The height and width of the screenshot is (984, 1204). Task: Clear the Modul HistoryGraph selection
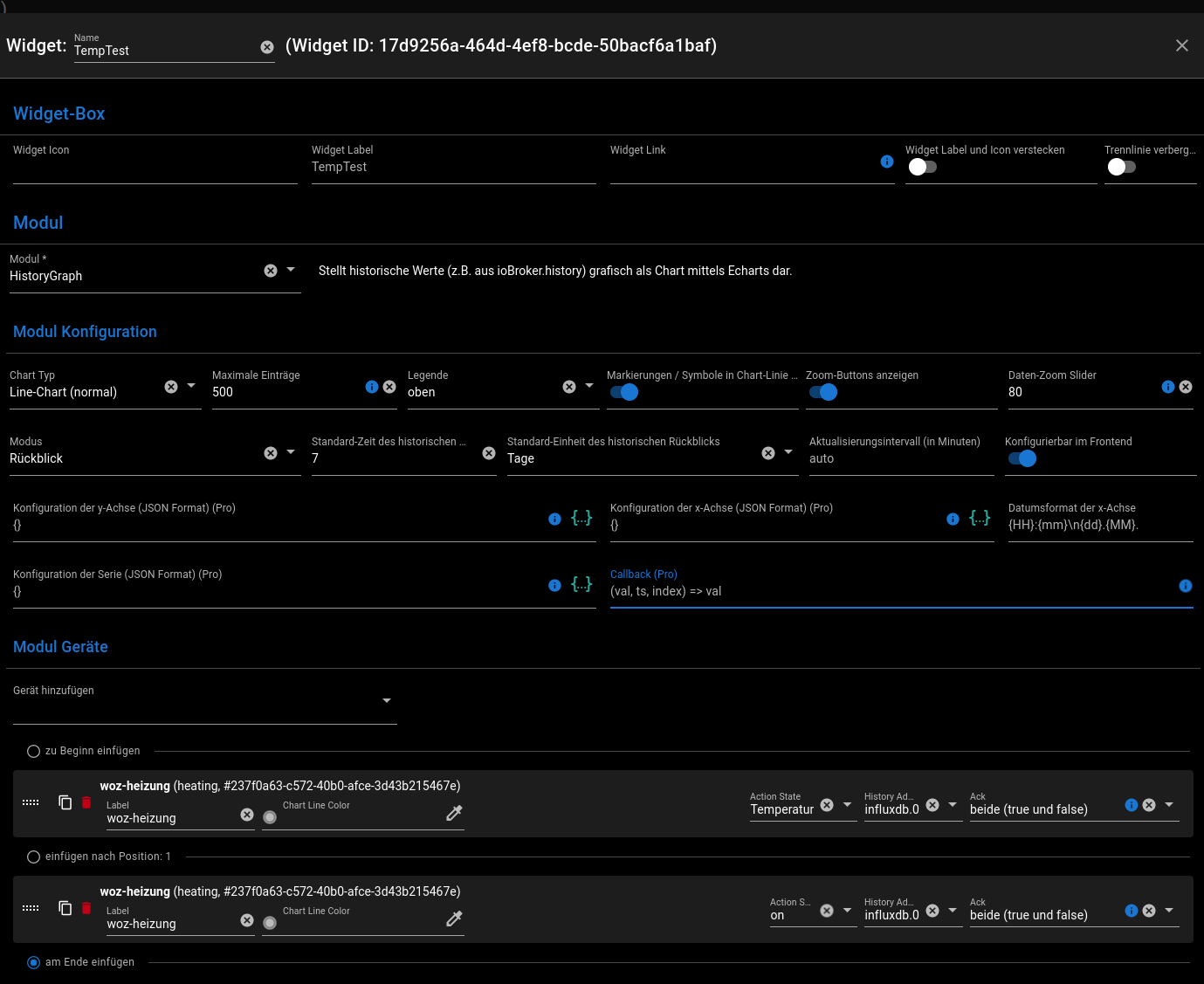click(x=271, y=271)
